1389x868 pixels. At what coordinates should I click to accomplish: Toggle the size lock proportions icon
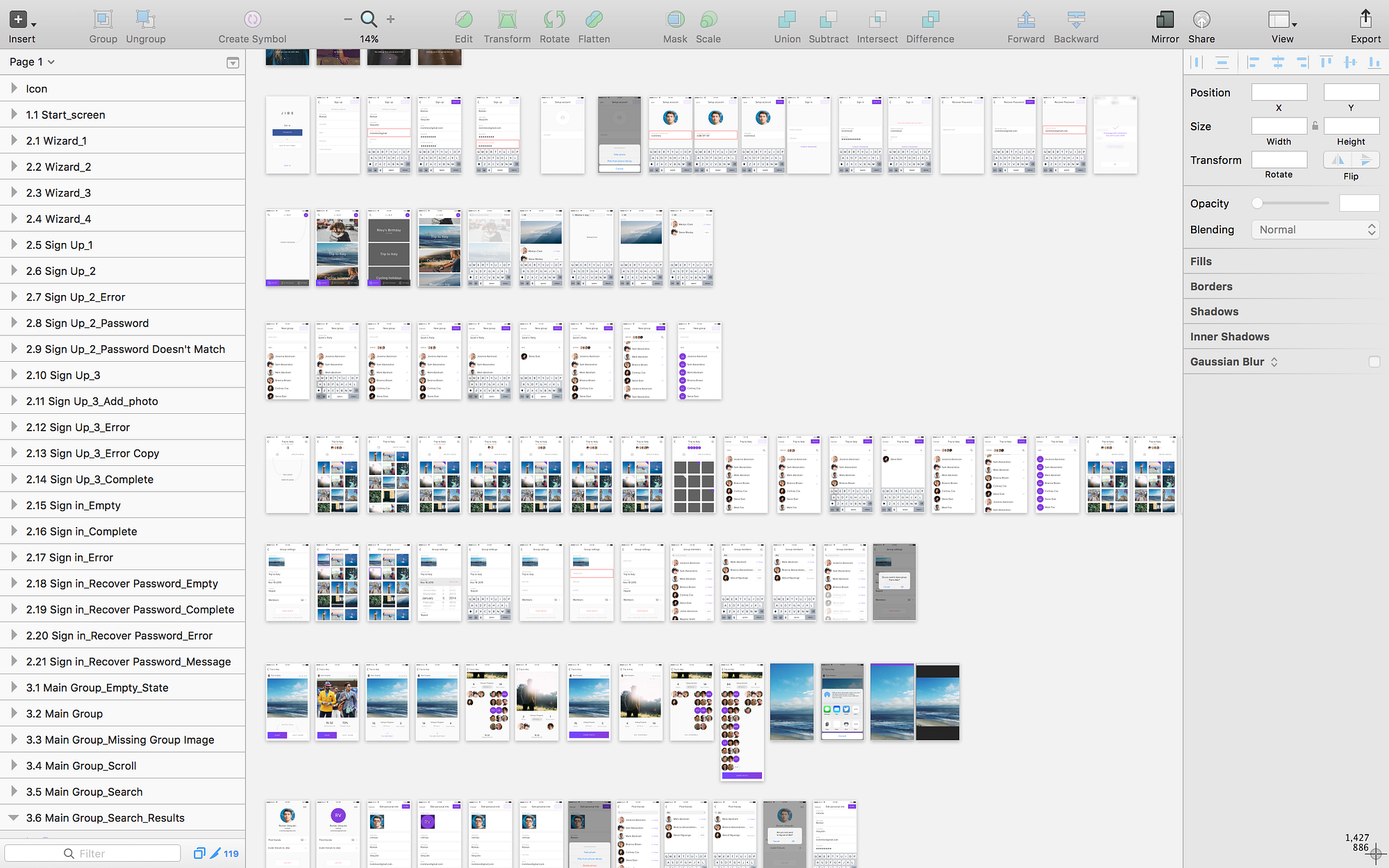click(1315, 126)
